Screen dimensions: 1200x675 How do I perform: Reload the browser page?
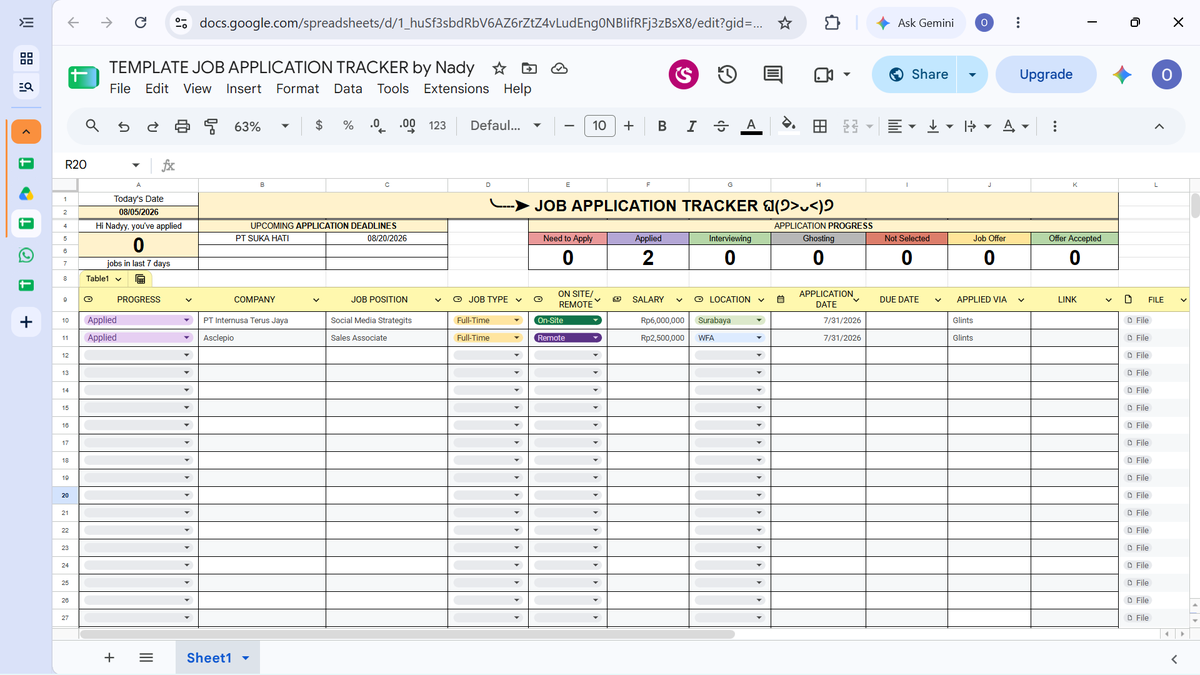pos(141,22)
